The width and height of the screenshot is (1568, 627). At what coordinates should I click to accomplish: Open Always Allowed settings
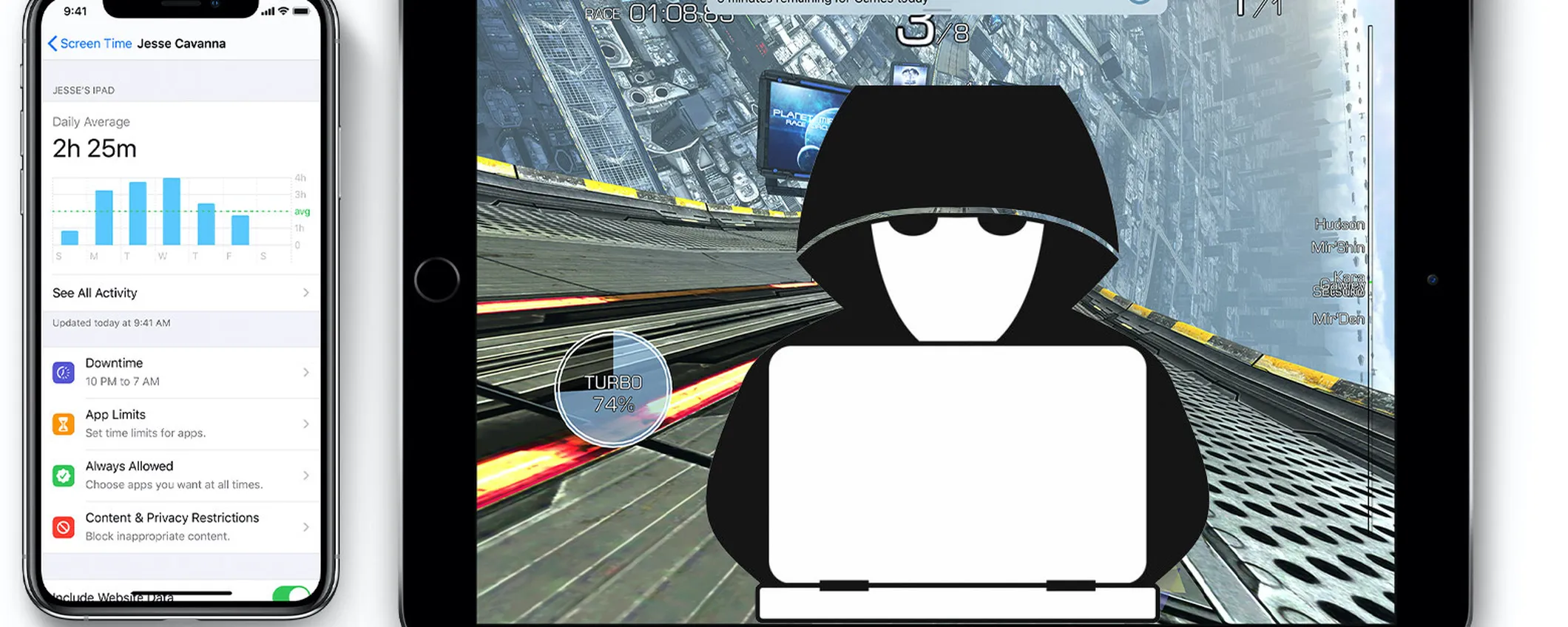click(x=181, y=475)
